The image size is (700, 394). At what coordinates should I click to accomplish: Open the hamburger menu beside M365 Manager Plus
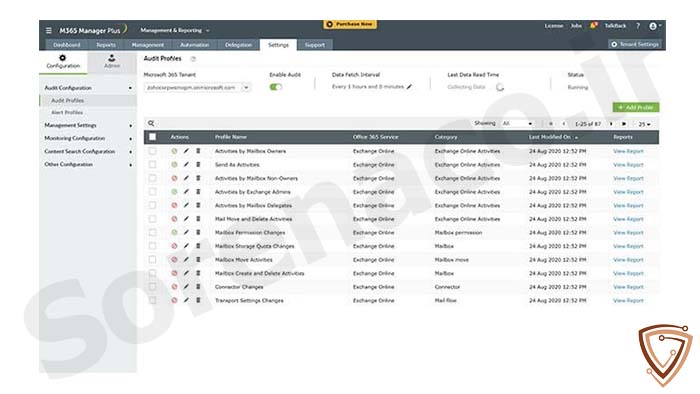click(49, 30)
